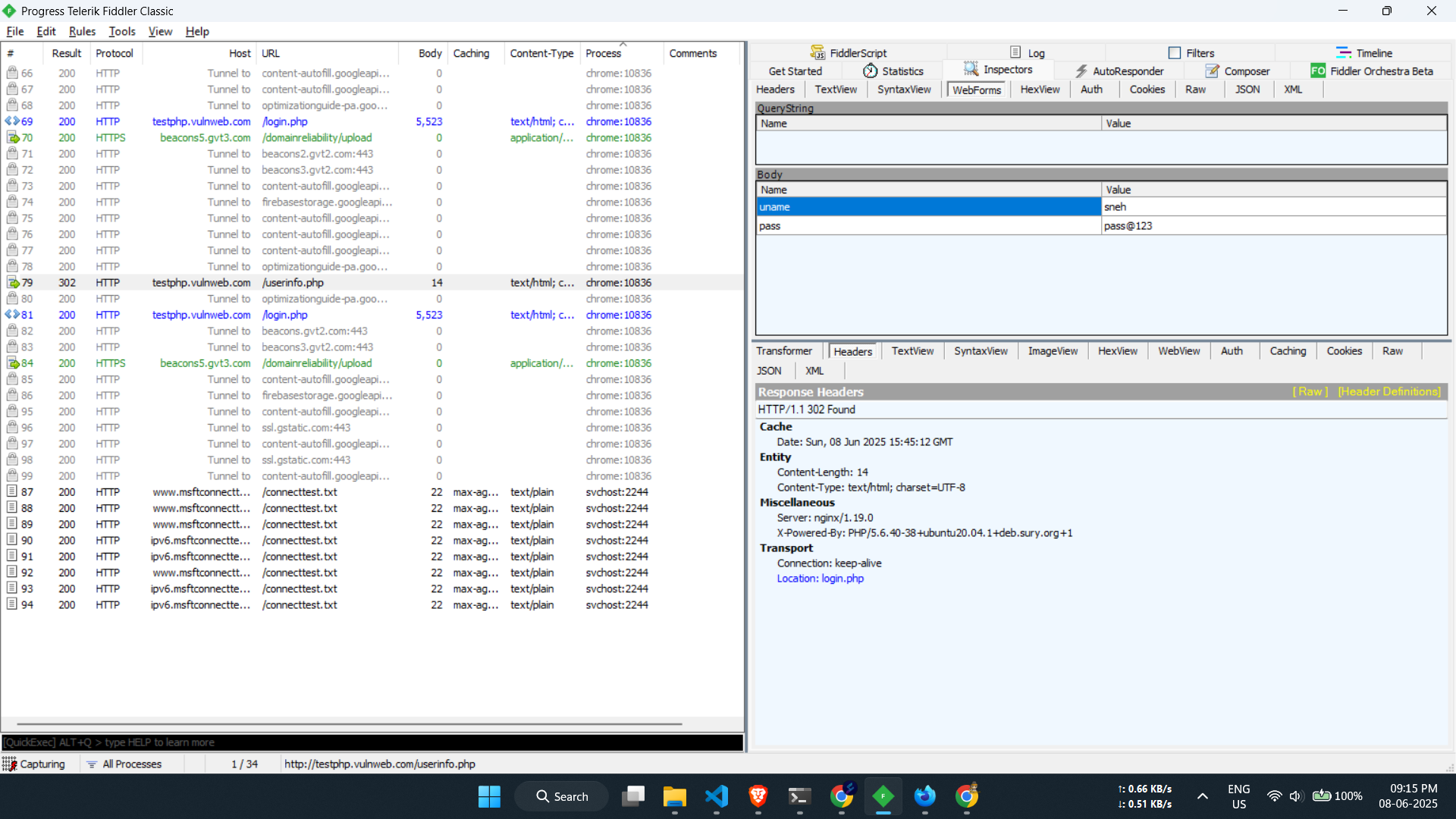Click the volume speaker tray icon
The image size is (1456, 819).
tap(1295, 796)
